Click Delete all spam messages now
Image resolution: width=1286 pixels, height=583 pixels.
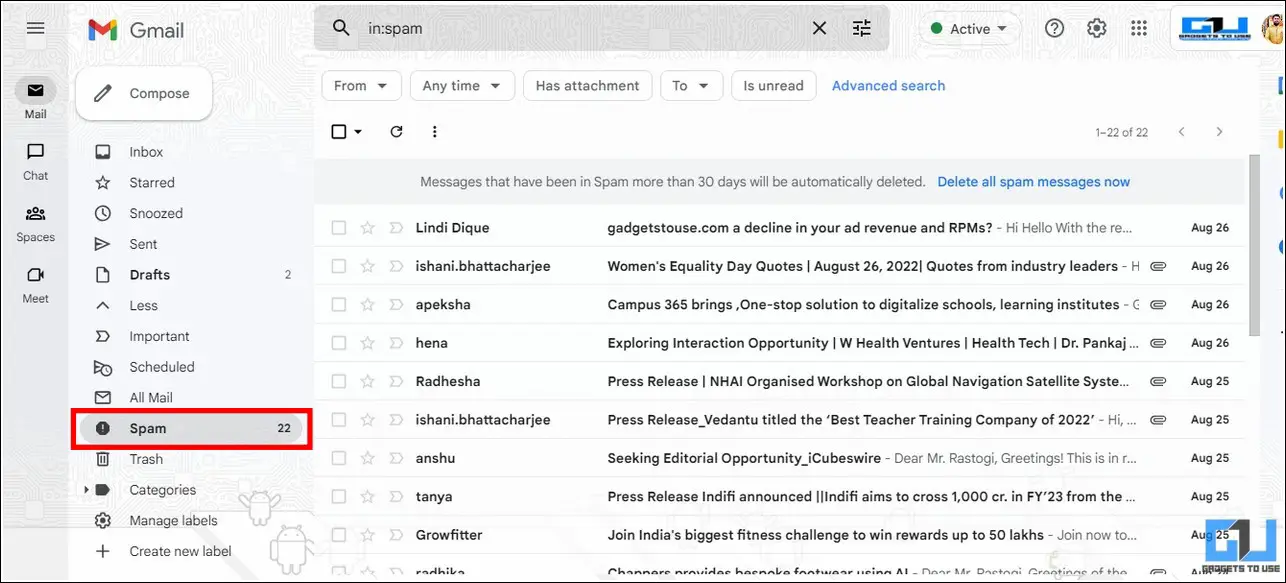pyautogui.click(x=1034, y=182)
